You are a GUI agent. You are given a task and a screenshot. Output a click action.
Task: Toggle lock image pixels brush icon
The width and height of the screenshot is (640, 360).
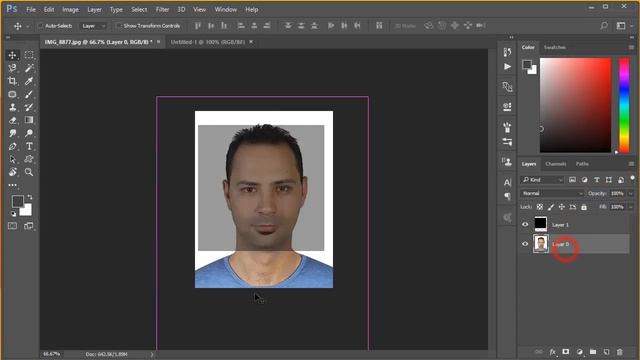(x=551, y=207)
